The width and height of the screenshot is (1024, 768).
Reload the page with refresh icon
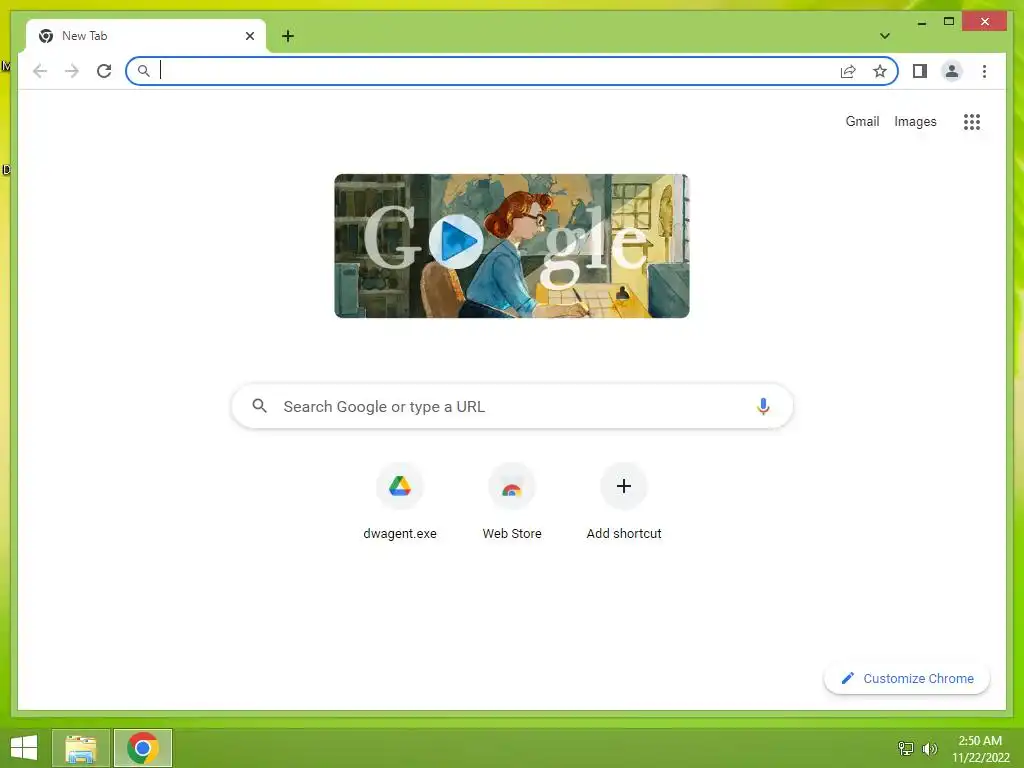click(x=104, y=71)
